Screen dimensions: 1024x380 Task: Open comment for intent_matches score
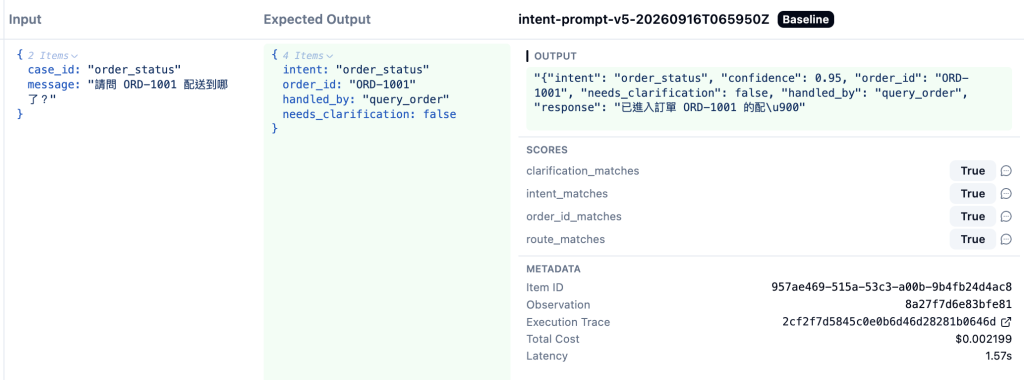click(1006, 194)
